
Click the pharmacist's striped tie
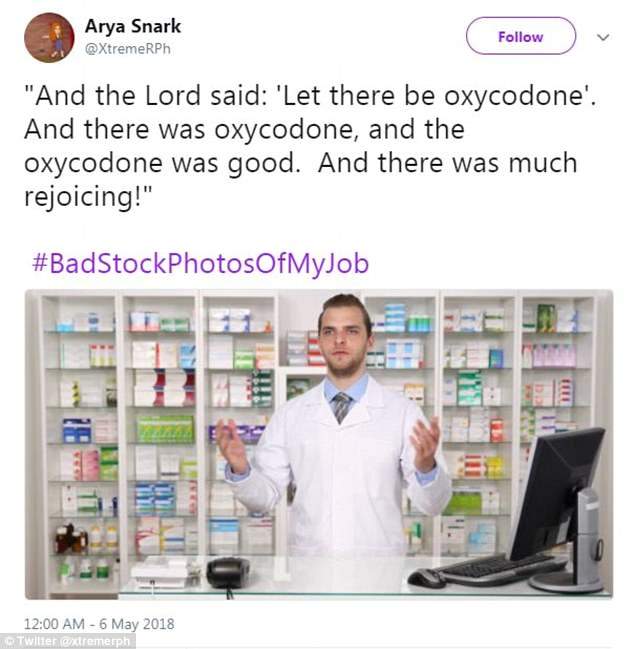click(x=342, y=407)
